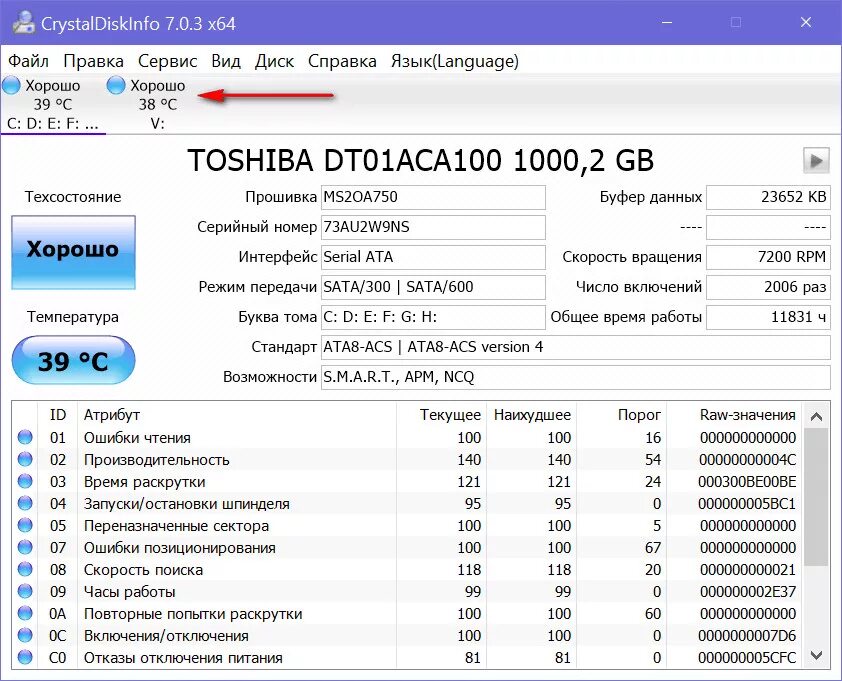Open the Диск menu
Image resolution: width=842 pixels, height=681 pixels.
pos(274,61)
